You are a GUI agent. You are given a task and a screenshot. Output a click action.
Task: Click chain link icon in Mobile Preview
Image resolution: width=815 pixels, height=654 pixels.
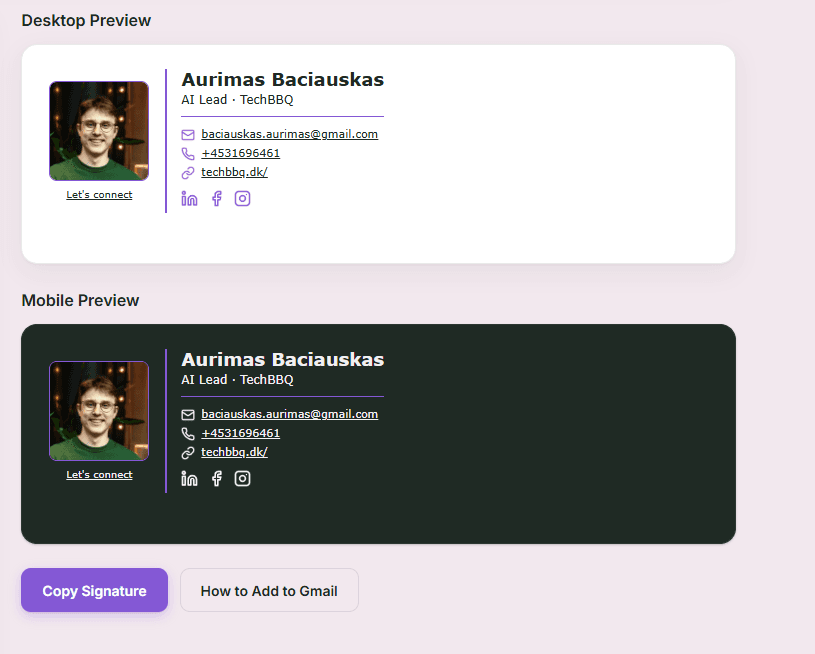[x=188, y=453]
